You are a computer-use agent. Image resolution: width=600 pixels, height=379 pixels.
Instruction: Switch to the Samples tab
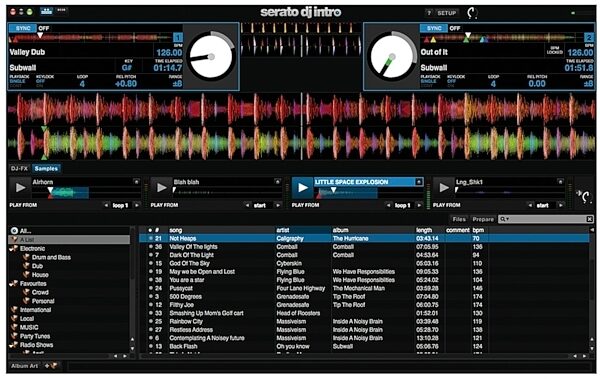pos(46,168)
